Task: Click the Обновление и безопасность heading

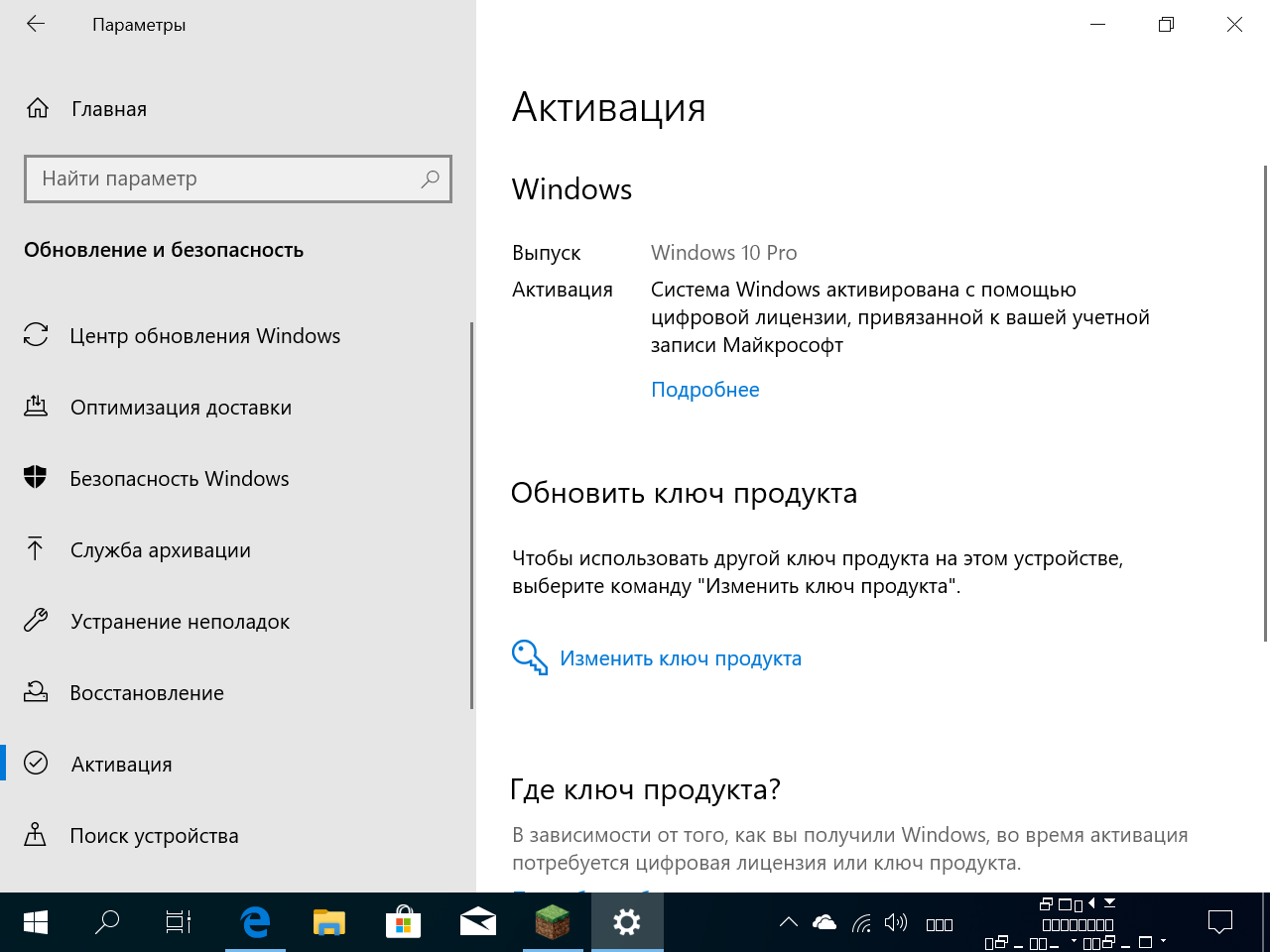Action: tap(164, 250)
